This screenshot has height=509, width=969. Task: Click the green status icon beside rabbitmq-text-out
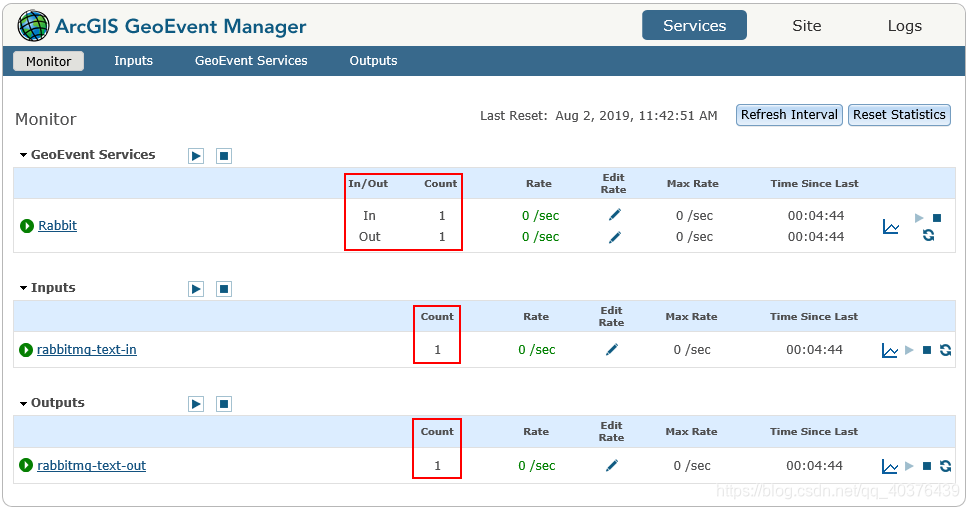[26, 465]
